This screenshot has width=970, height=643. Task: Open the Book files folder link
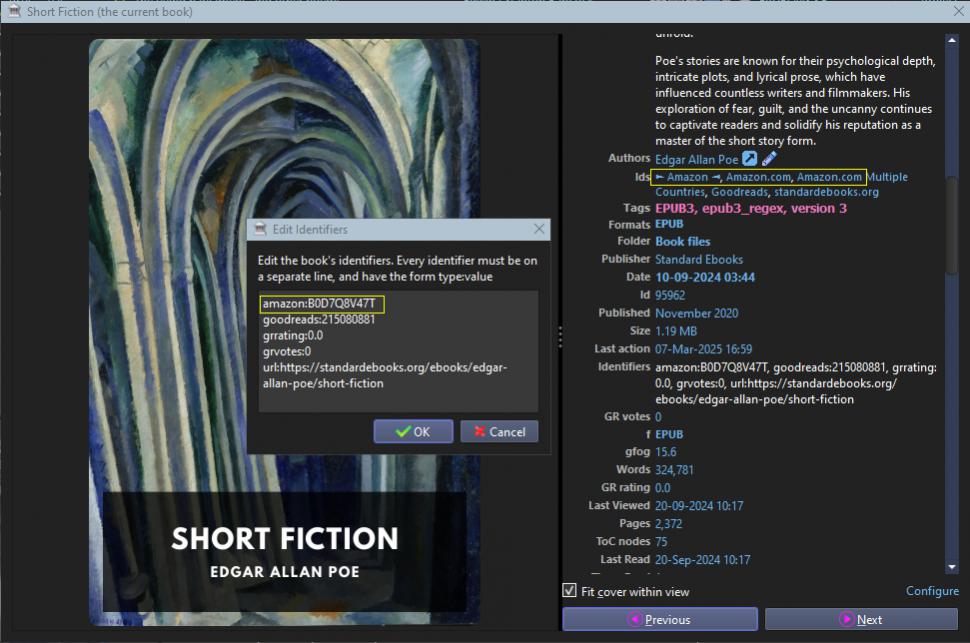[682, 241]
